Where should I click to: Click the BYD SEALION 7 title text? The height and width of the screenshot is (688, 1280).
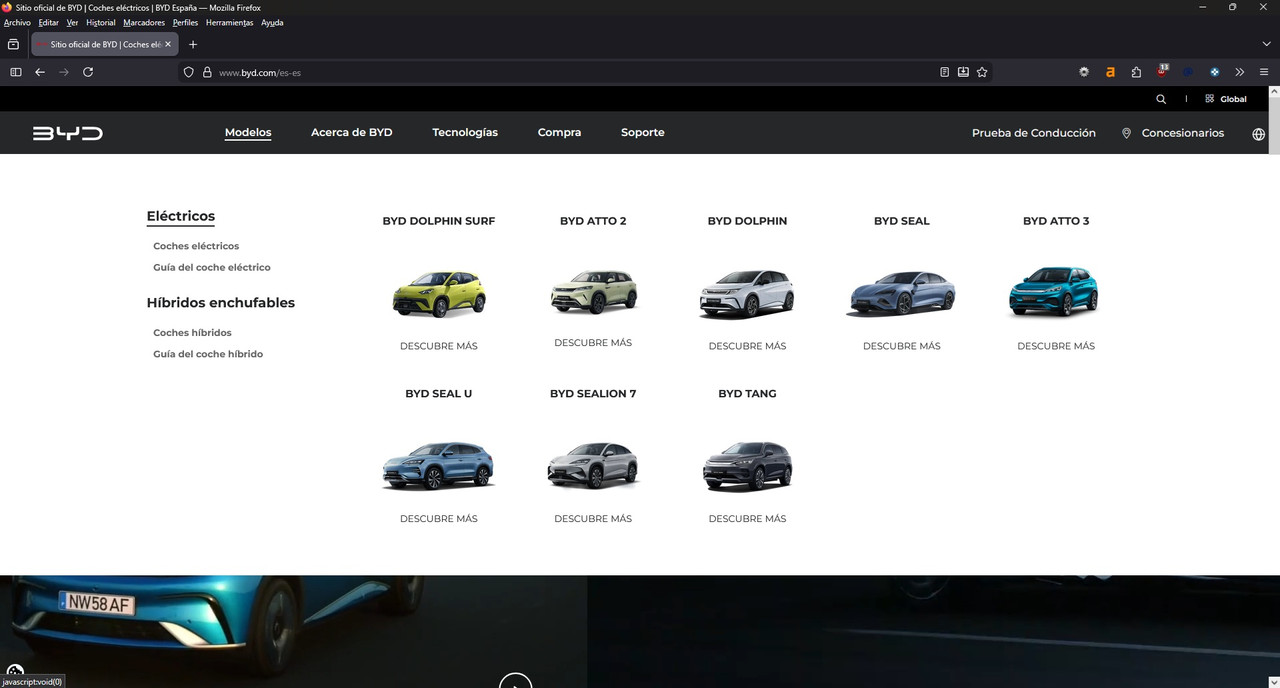coord(593,394)
